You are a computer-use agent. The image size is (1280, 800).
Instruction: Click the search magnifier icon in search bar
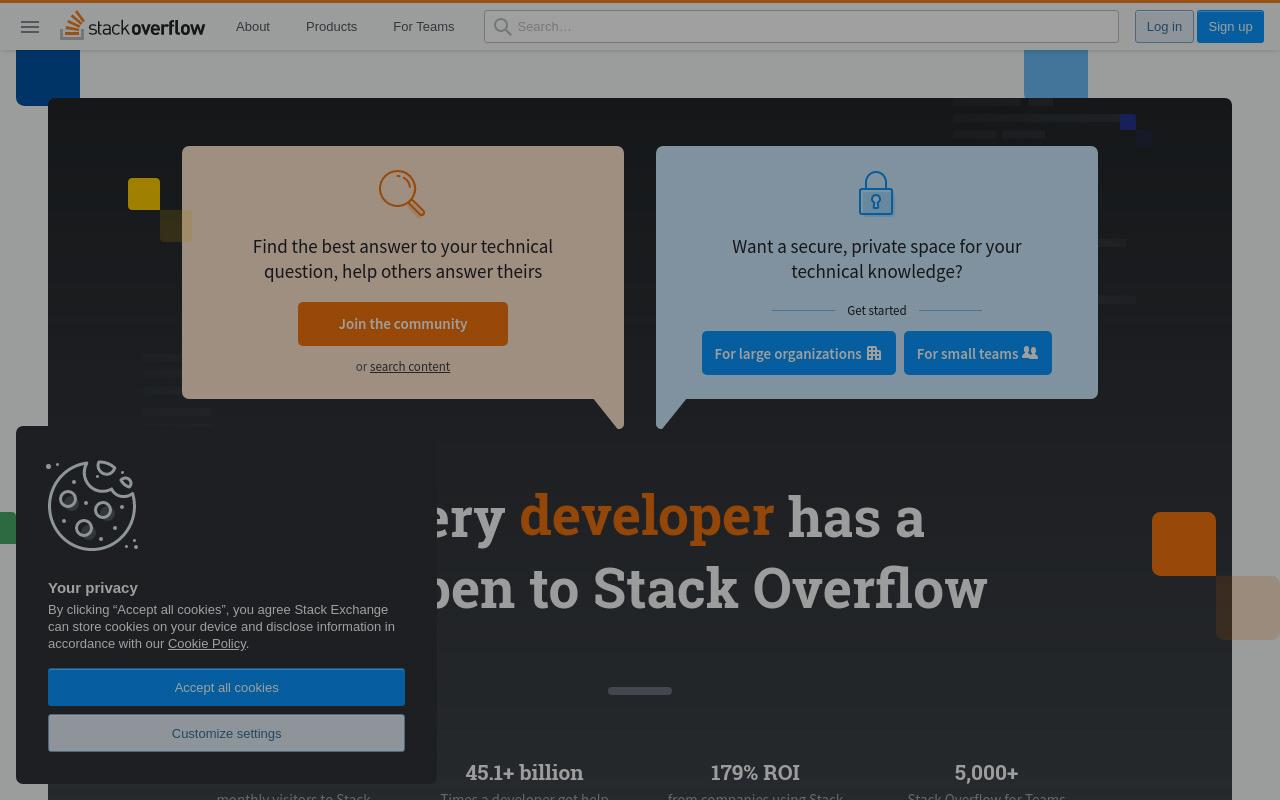coord(503,27)
